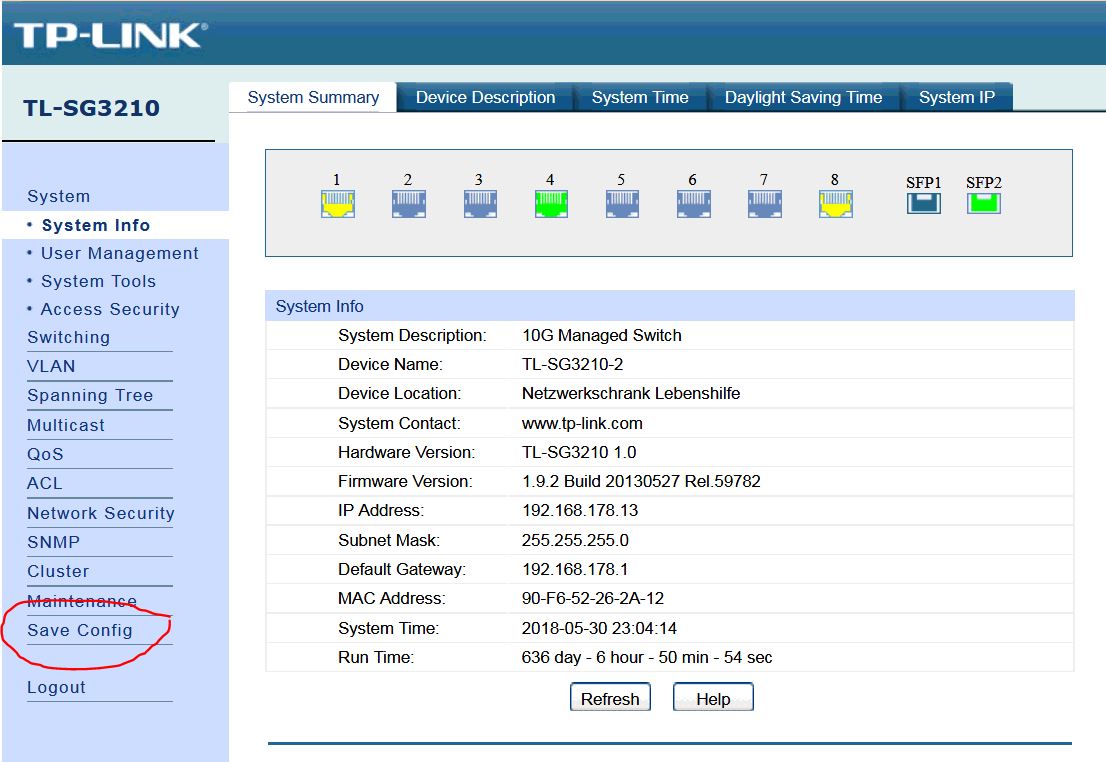The image size is (1106, 762).
Task: Expand the VLAN menu
Action: (51, 366)
